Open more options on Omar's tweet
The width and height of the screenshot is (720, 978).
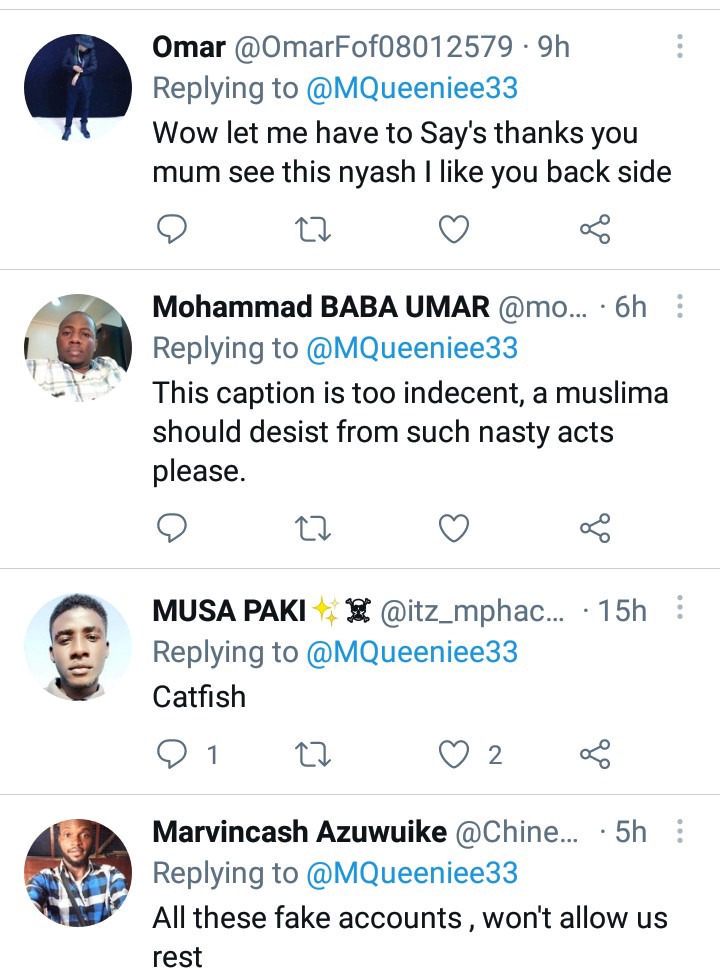click(x=679, y=47)
